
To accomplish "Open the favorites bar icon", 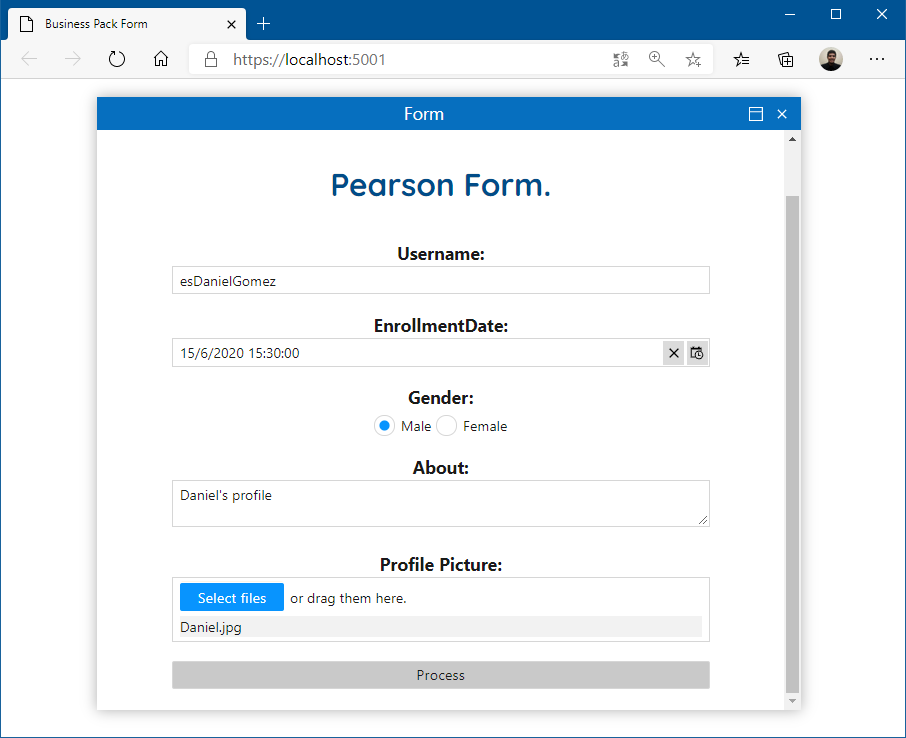I will (741, 59).
